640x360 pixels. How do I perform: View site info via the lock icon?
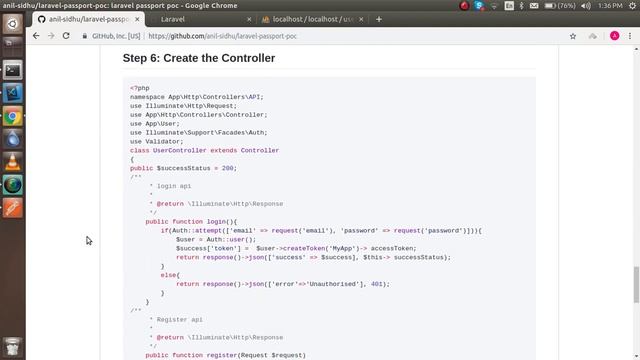85,36
